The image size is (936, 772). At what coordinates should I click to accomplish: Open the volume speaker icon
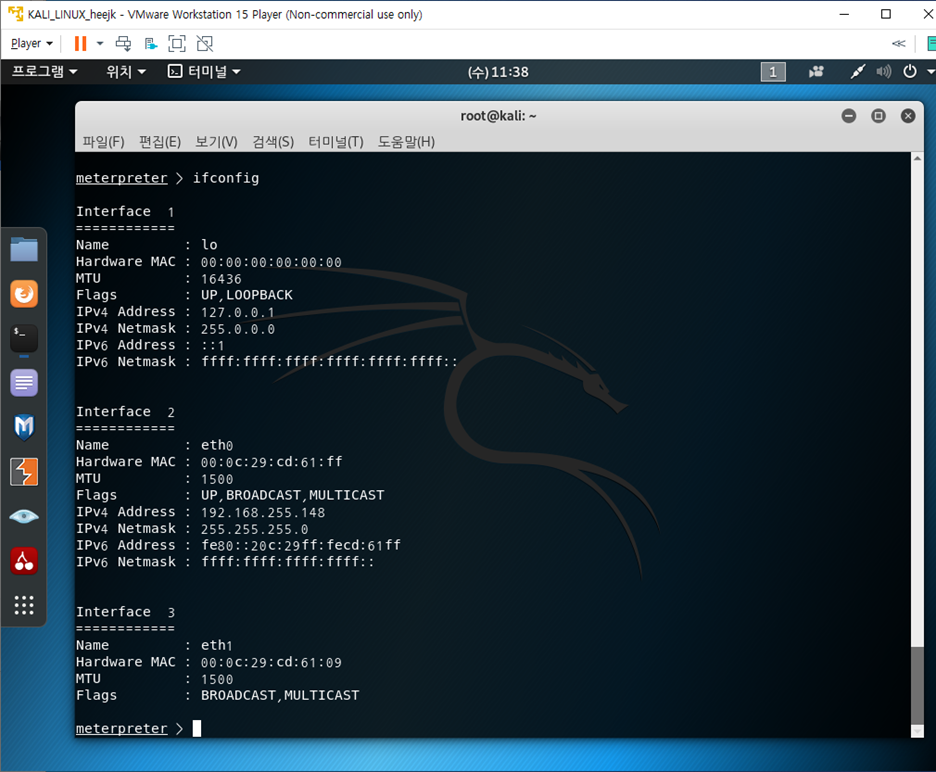coord(883,72)
